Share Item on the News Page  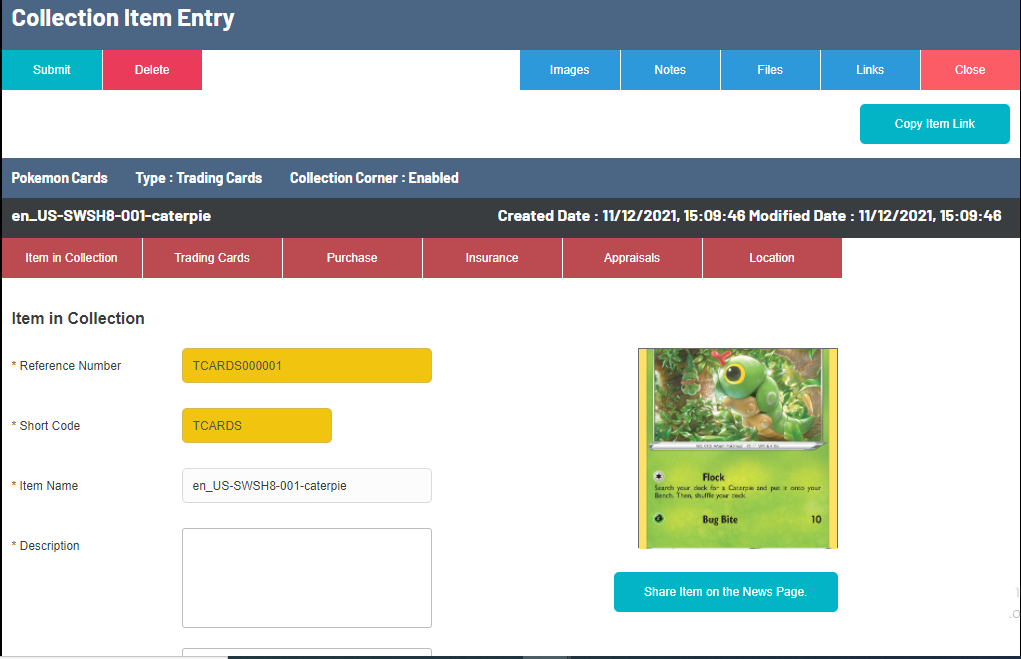click(725, 592)
